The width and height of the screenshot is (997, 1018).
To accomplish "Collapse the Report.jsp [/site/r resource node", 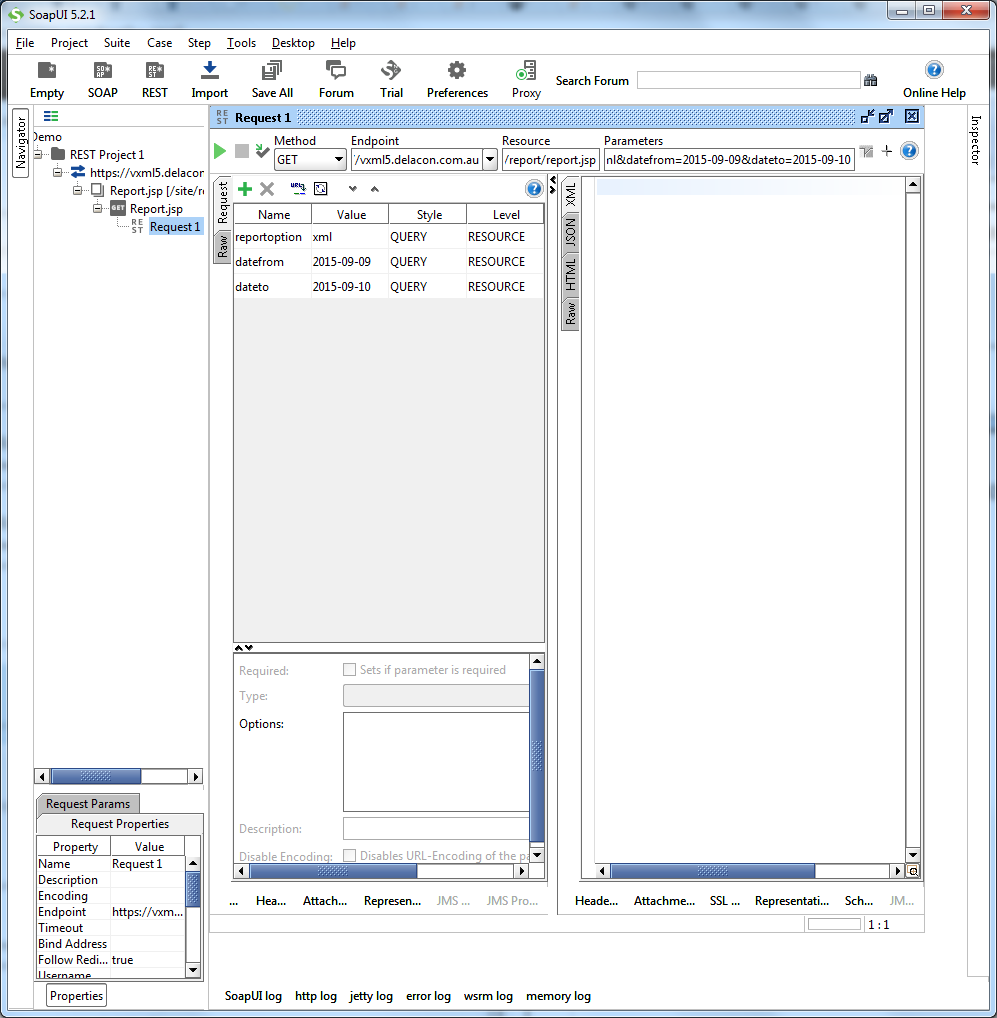I will coord(77,191).
